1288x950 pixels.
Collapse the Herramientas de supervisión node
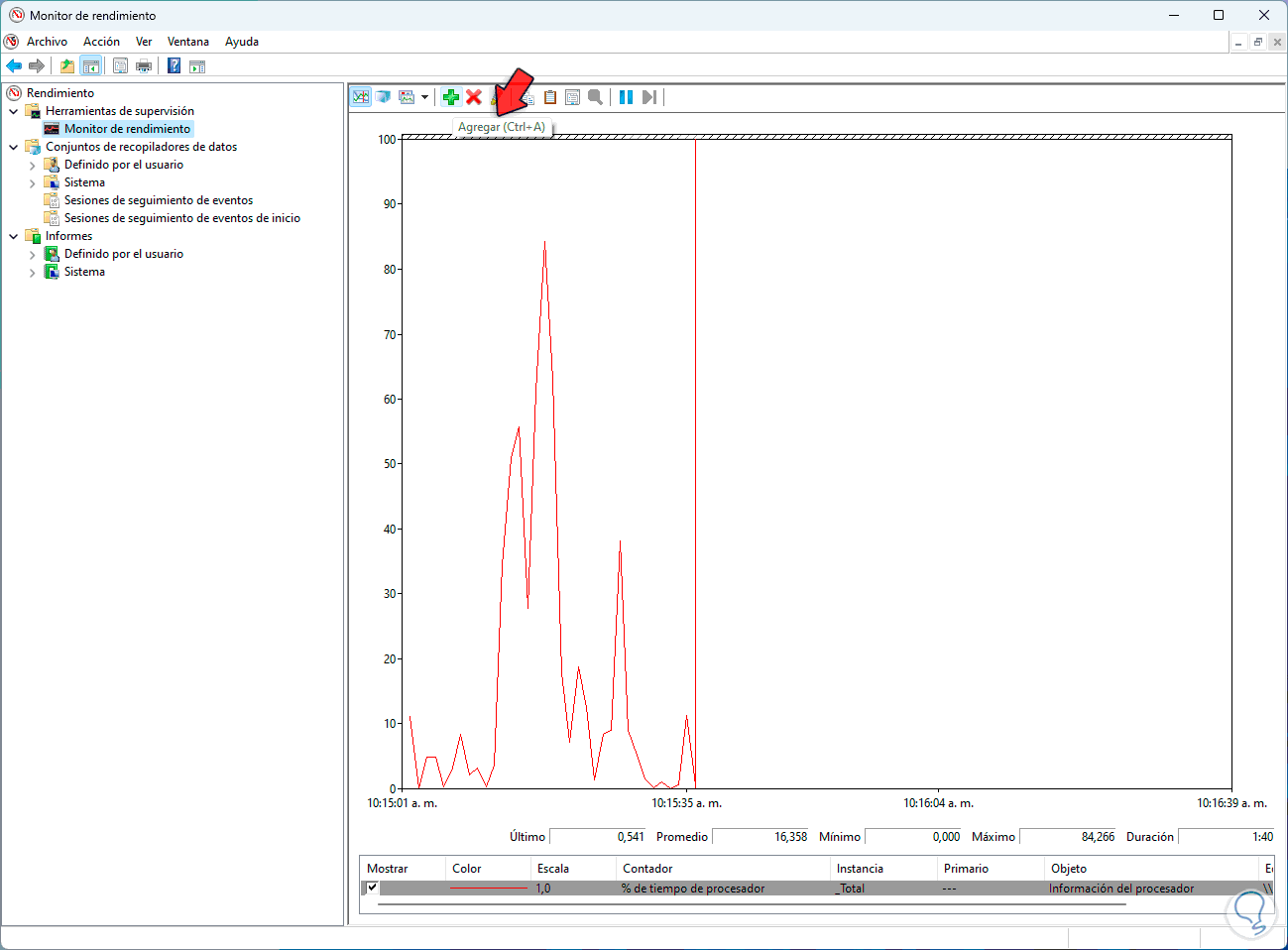coord(14,111)
